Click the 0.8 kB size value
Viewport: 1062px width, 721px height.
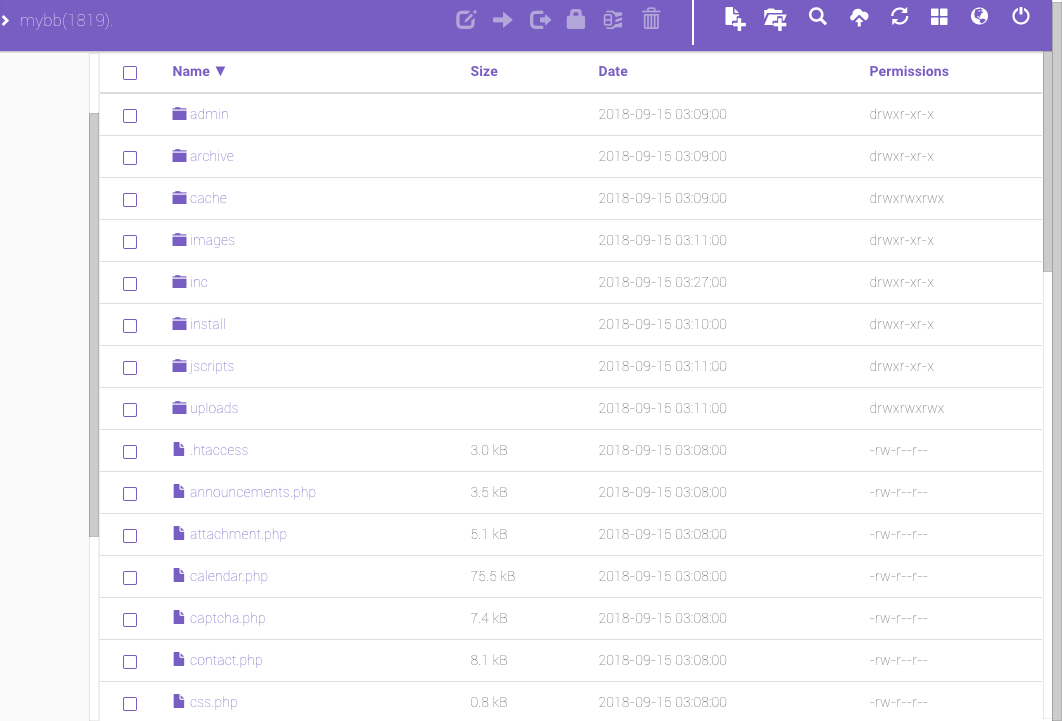coord(488,702)
